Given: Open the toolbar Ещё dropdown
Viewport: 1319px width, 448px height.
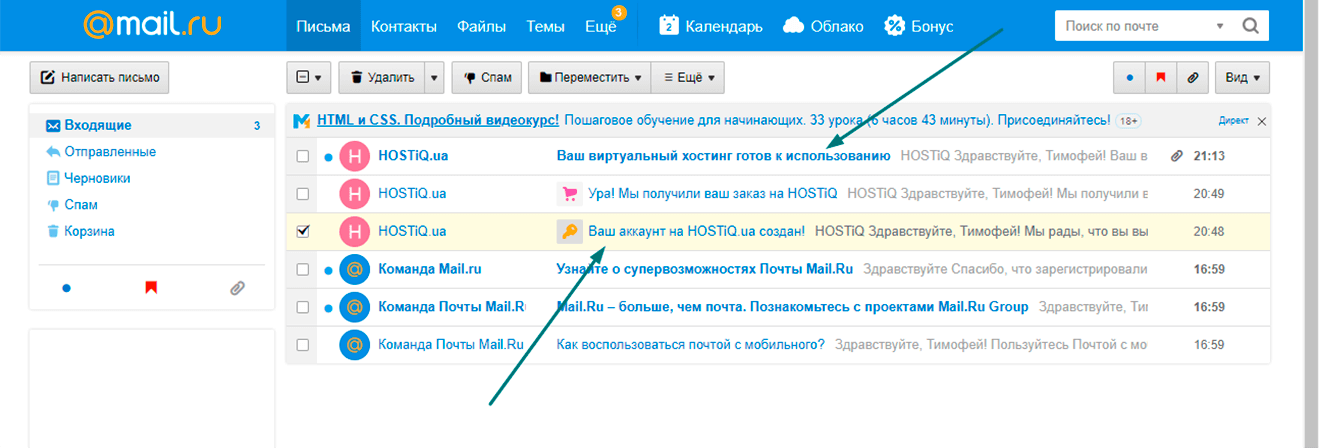Looking at the screenshot, I should 688,76.
